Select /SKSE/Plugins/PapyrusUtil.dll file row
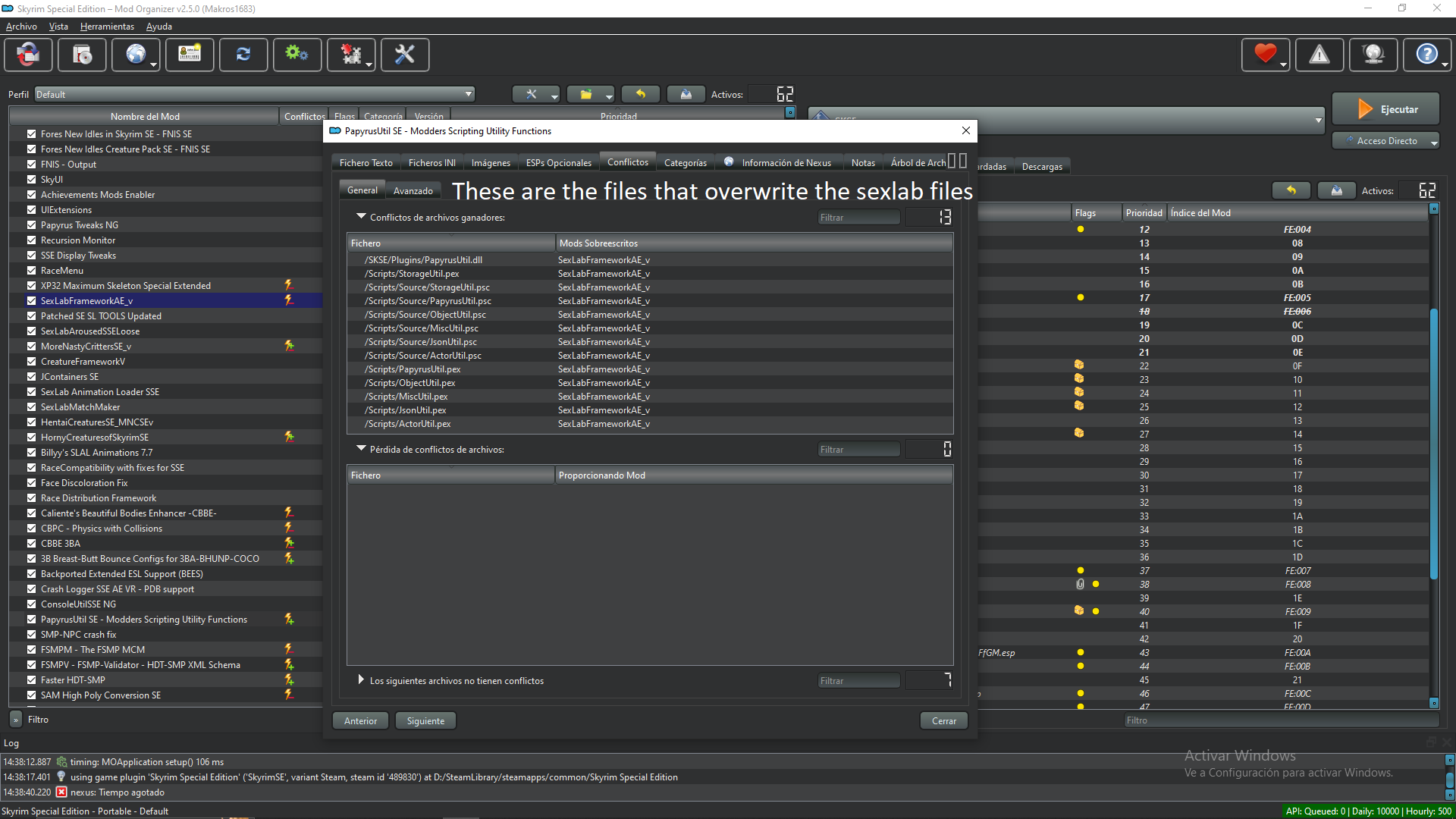 650,260
